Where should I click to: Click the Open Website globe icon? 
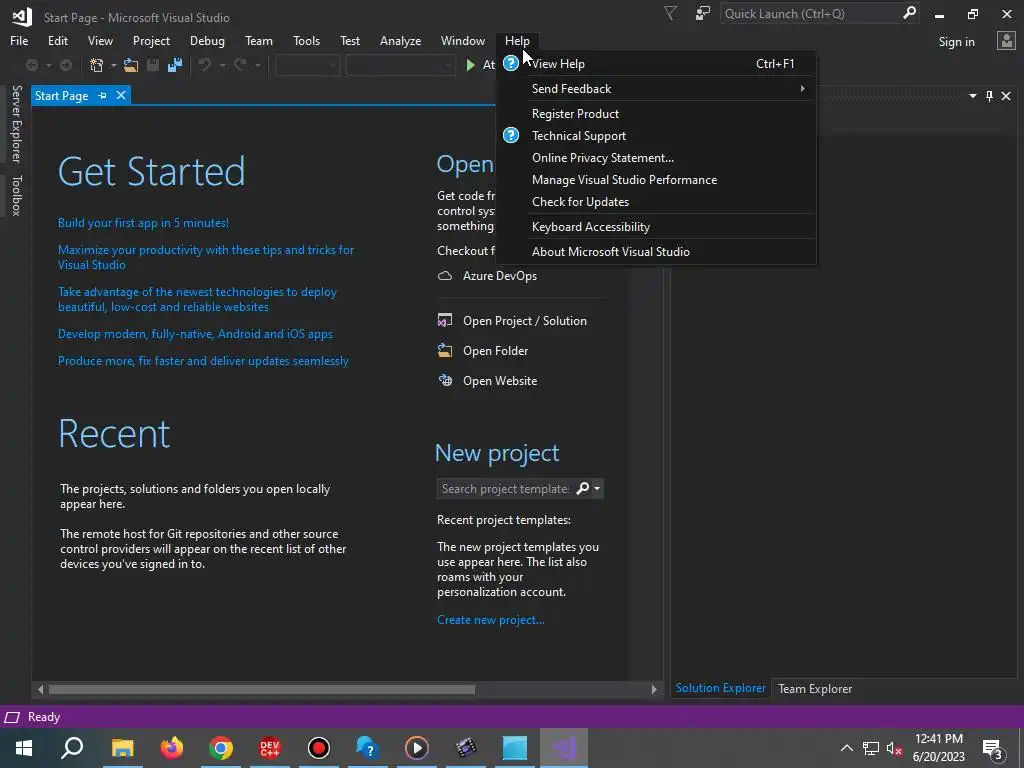445,381
